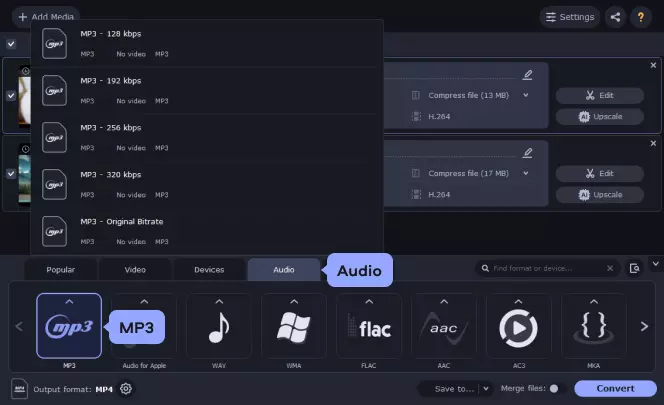Viewport: 664px width, 405px height.
Task: Click the pencil rename icon for second file
Action: 527,153
